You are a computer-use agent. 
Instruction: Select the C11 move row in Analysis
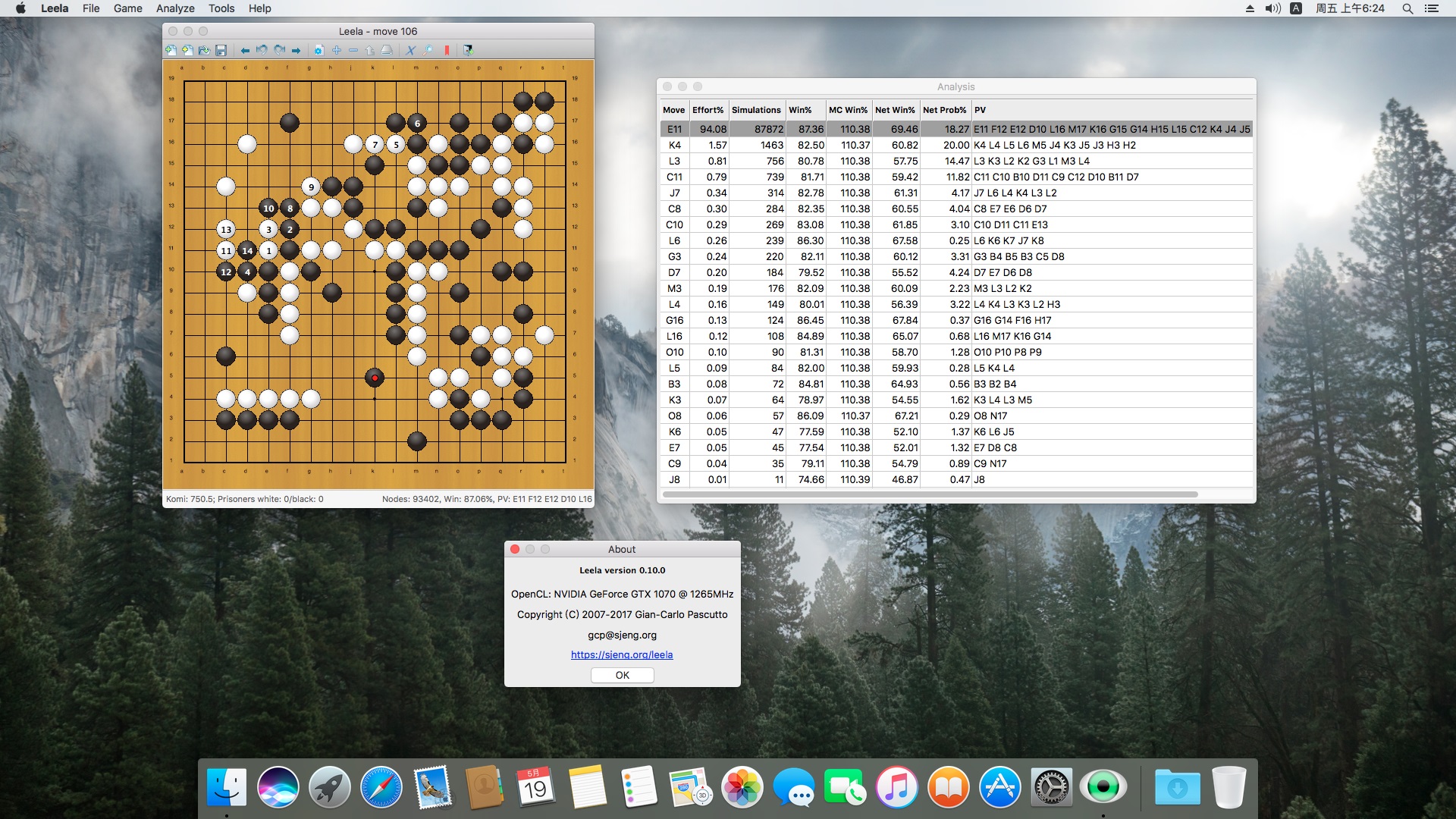point(956,177)
